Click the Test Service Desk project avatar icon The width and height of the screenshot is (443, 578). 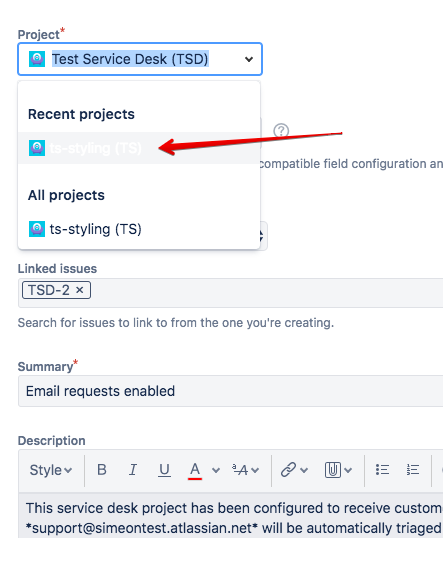click(x=37, y=59)
